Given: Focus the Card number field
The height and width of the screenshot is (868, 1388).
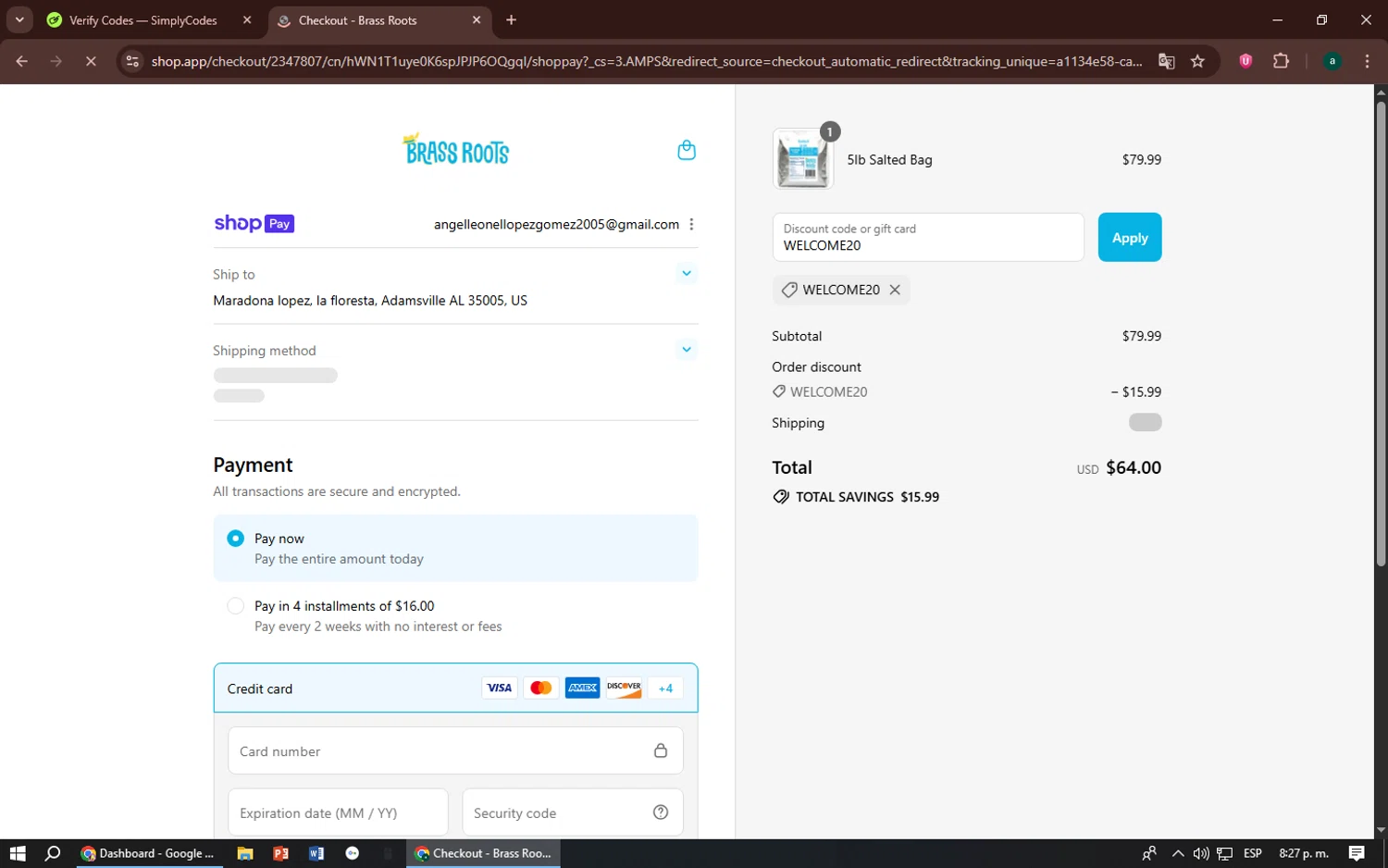Looking at the screenshot, I should [455, 750].
